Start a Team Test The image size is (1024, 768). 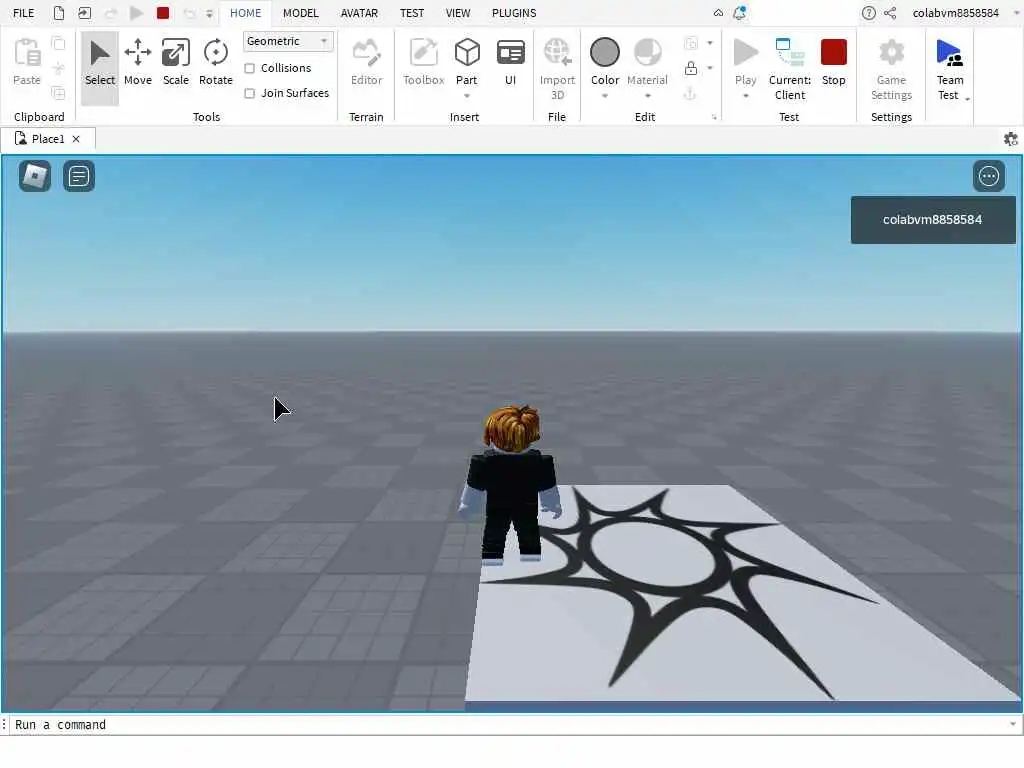(x=950, y=69)
